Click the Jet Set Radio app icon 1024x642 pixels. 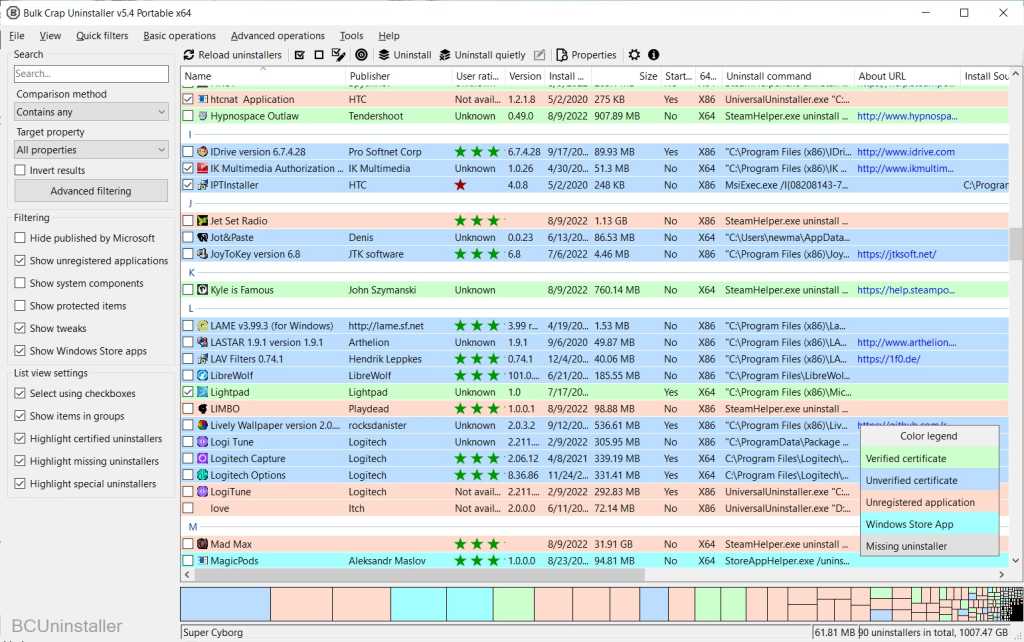(202, 221)
